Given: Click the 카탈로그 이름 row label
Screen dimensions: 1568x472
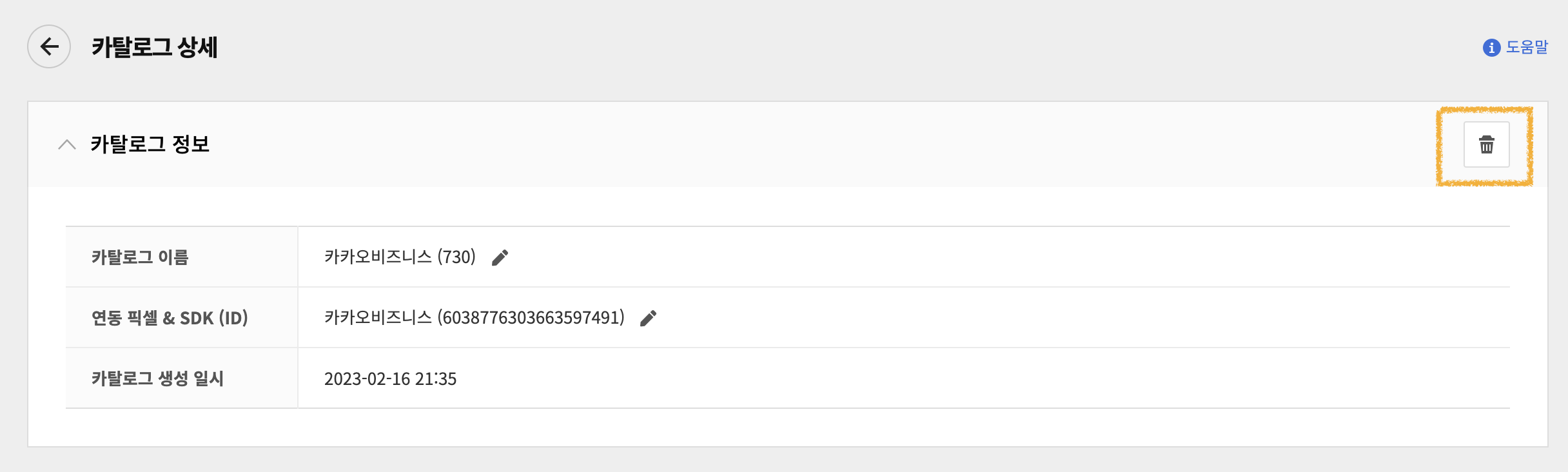Looking at the screenshot, I should pyautogui.click(x=140, y=257).
